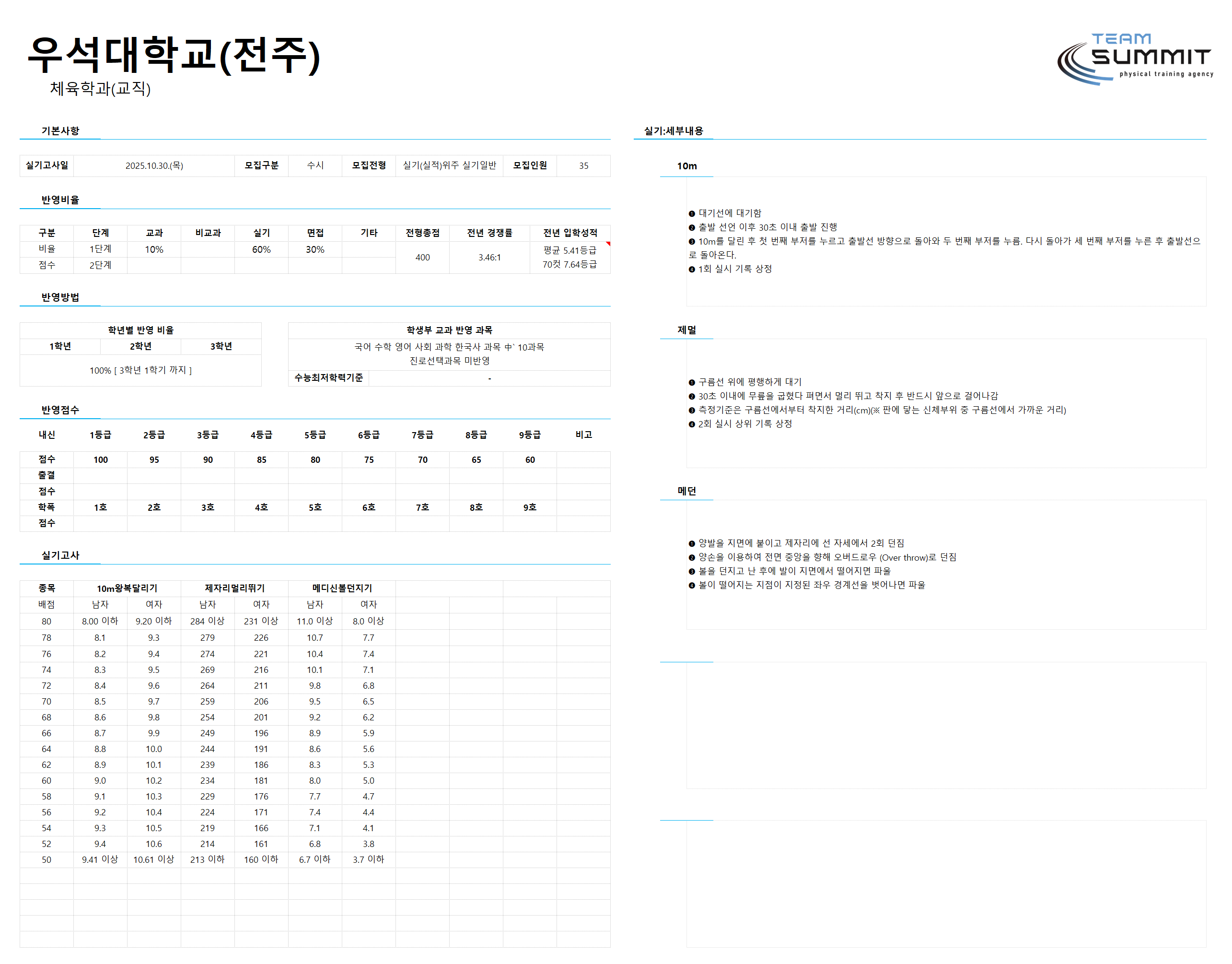The height and width of the screenshot is (964, 1232).
Task: Click the 반영비율 section heading
Action: click(x=60, y=200)
